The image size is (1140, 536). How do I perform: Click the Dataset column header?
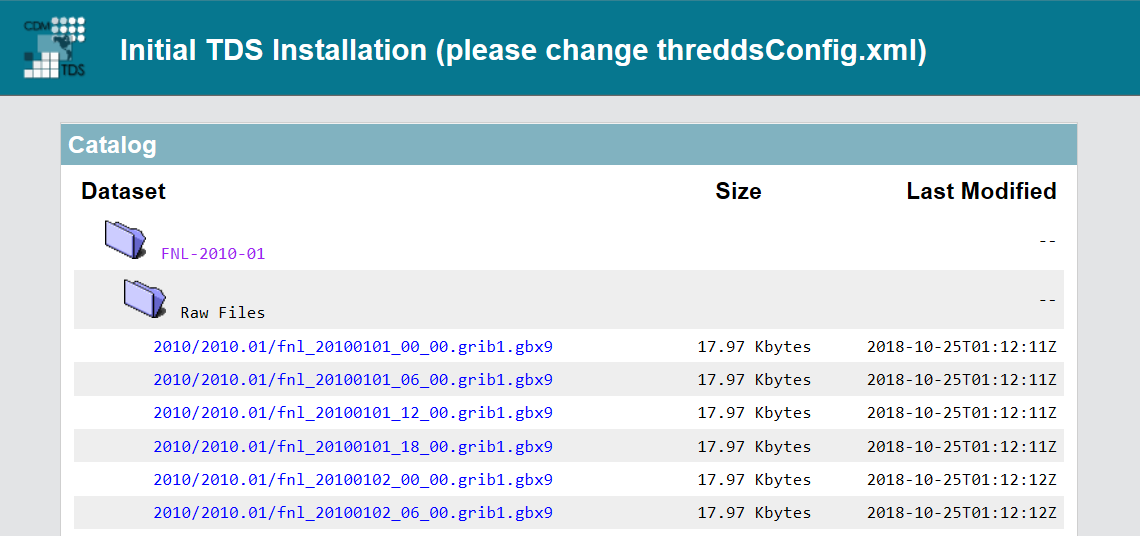click(x=124, y=191)
